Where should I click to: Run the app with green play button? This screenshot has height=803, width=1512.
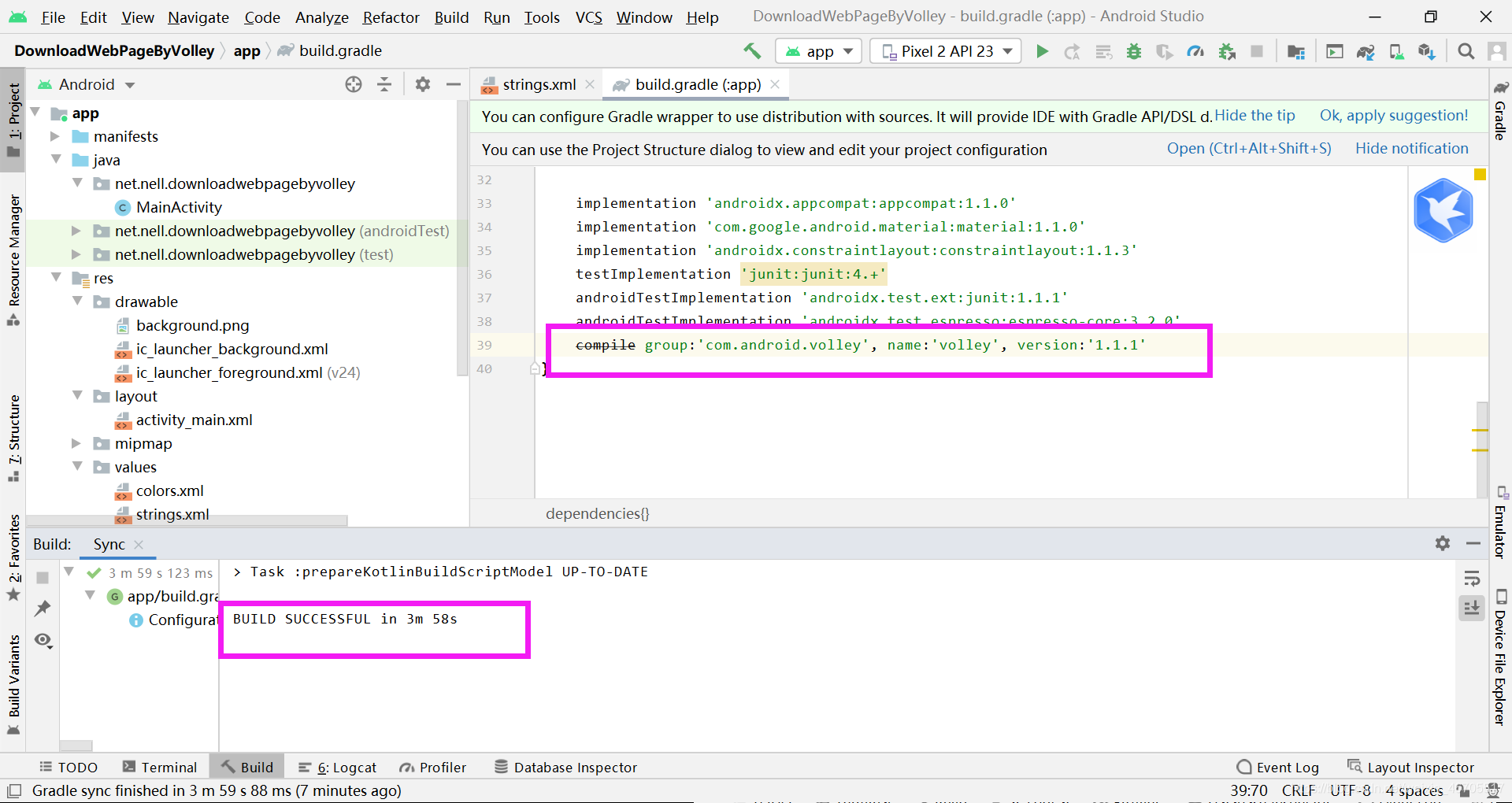[x=1042, y=51]
